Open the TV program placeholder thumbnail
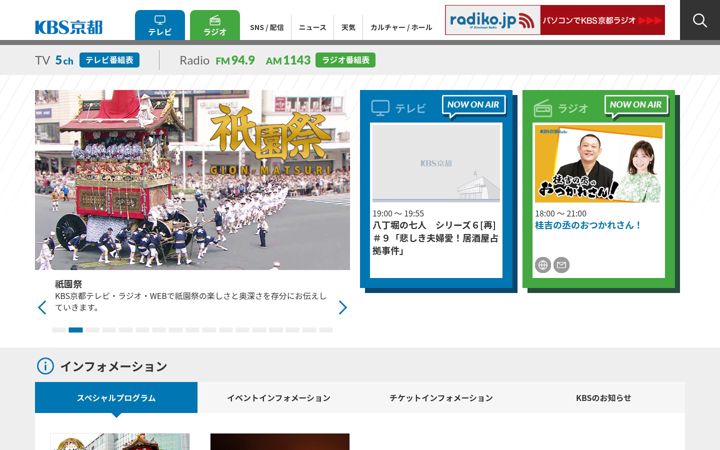 pos(436,163)
